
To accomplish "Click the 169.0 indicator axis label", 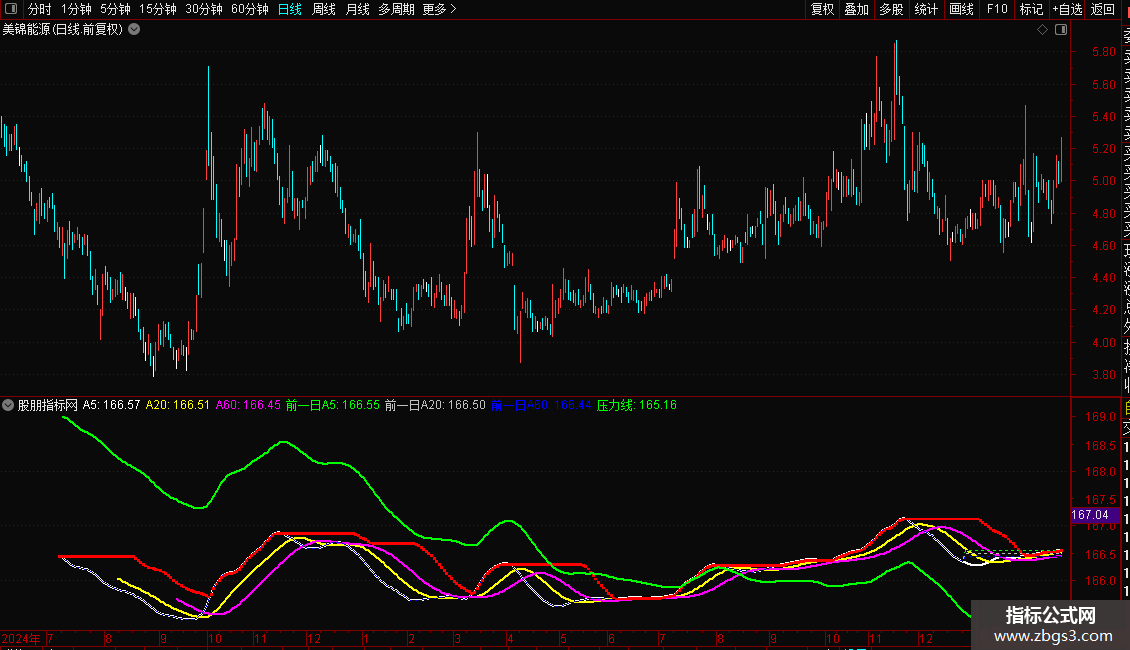I will [x=1100, y=417].
